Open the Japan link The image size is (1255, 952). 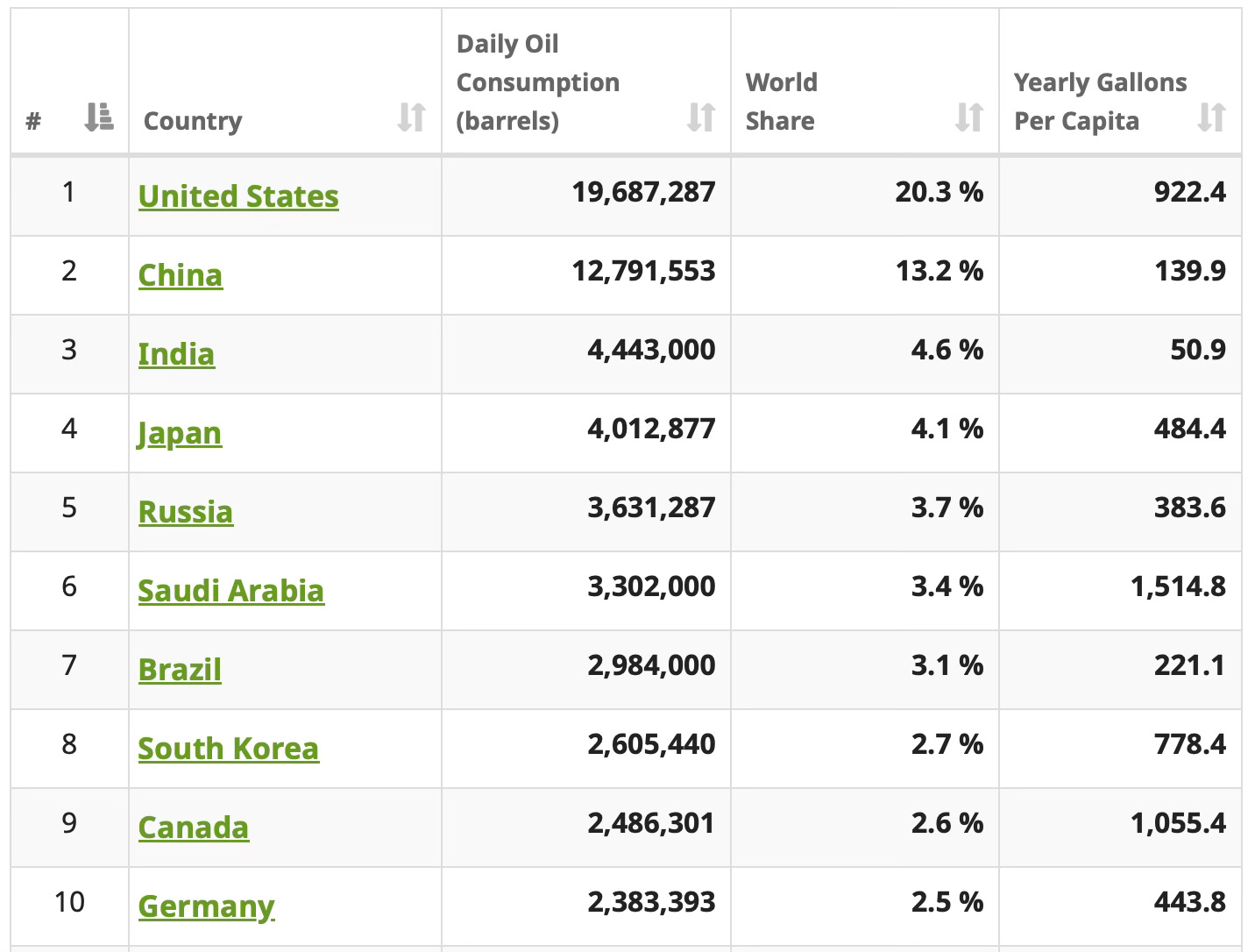point(180,433)
